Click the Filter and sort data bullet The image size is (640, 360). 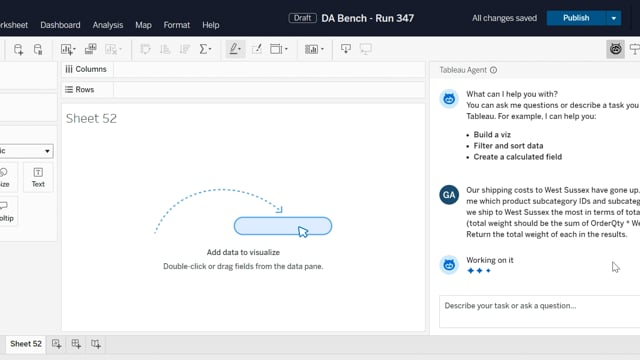[x=508, y=146]
